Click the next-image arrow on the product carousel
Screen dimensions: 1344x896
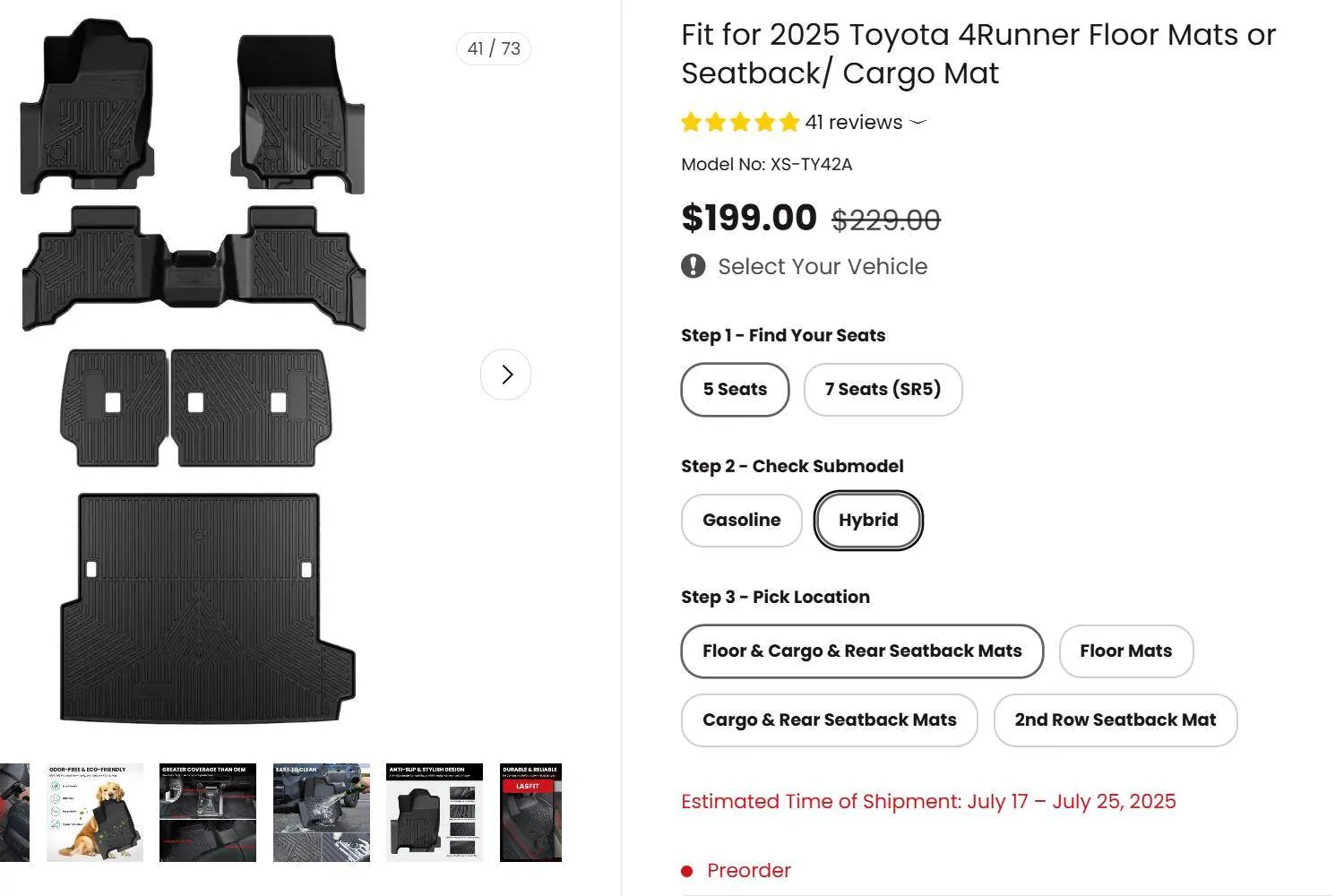506,375
